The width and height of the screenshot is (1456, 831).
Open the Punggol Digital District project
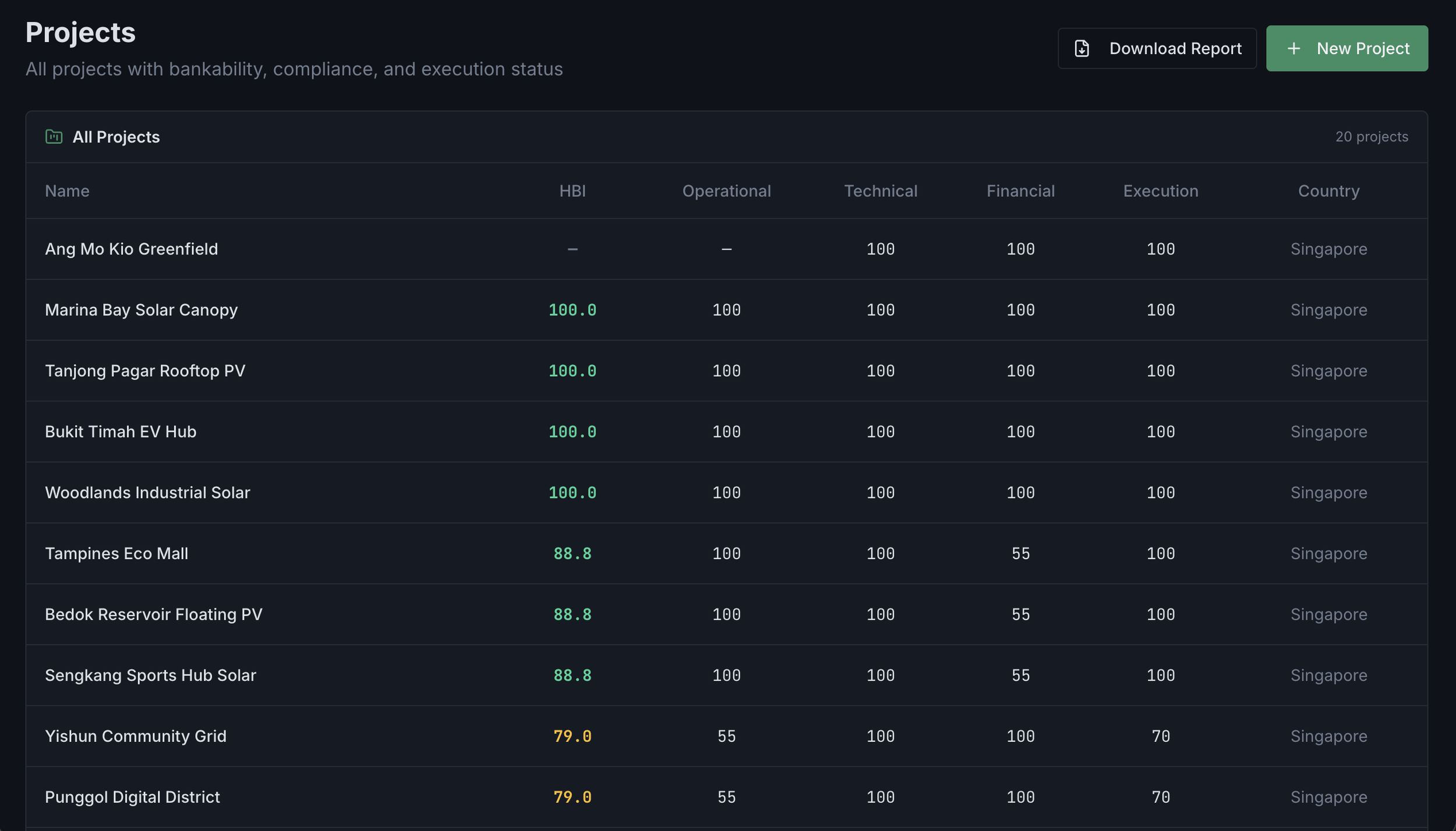[726, 797]
